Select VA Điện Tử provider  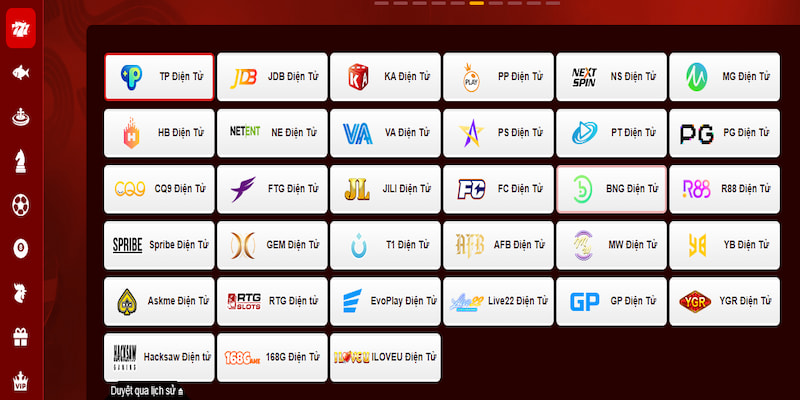[385, 133]
